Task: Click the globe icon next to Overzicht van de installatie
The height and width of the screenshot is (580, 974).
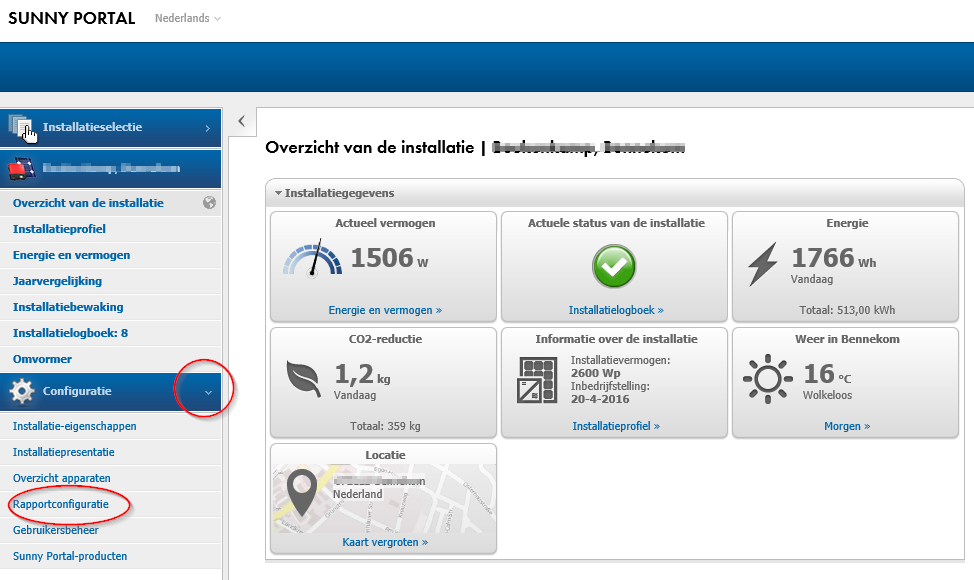Action: tap(207, 202)
